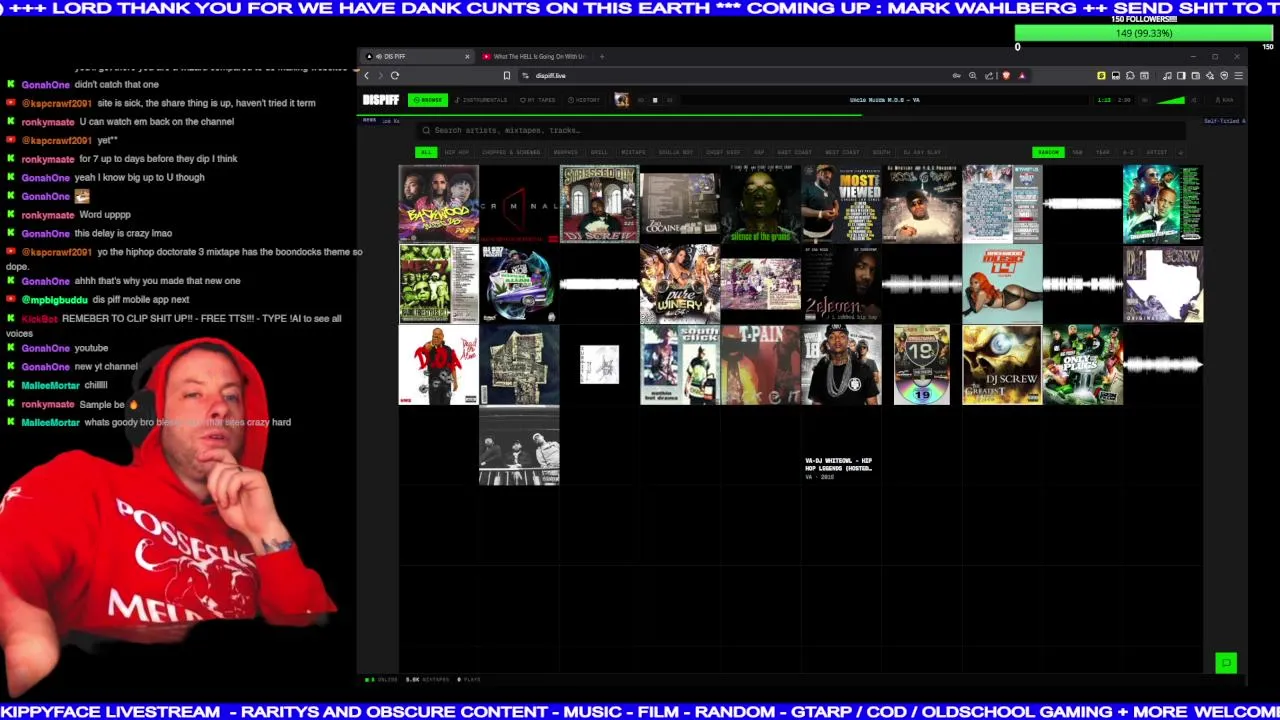Select the CHOPPED & SCREWED filter
The image size is (1280, 720).
click(511, 152)
